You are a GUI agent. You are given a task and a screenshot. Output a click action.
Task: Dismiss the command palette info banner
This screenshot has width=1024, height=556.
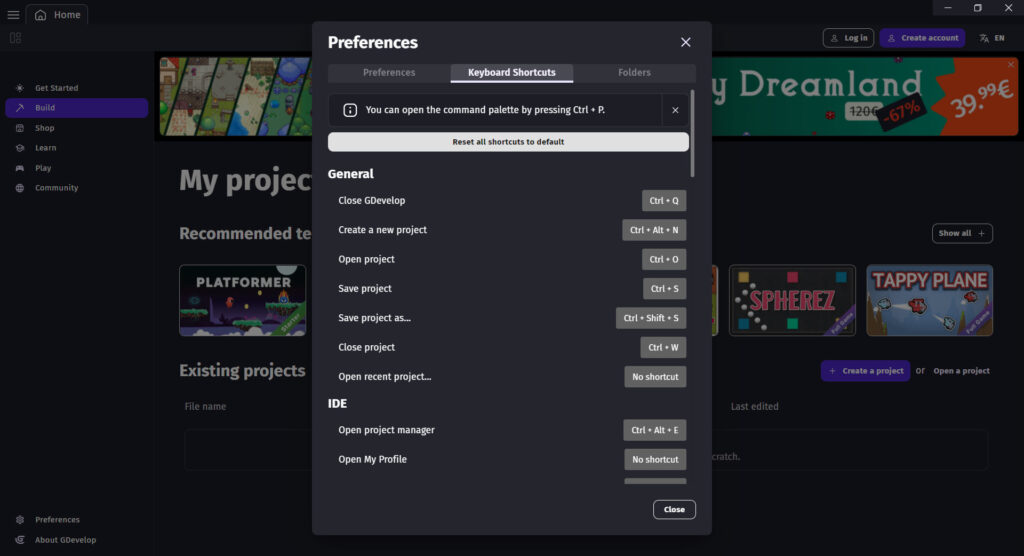675,110
